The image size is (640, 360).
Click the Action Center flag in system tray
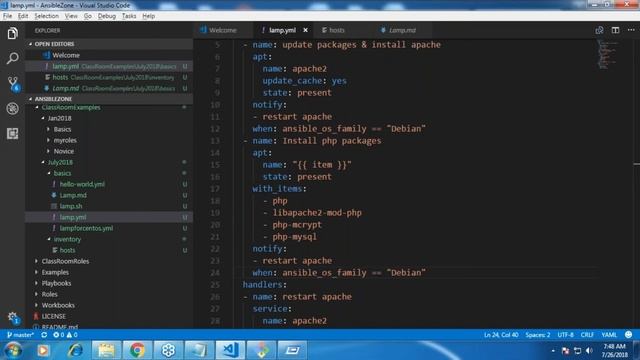click(565, 351)
